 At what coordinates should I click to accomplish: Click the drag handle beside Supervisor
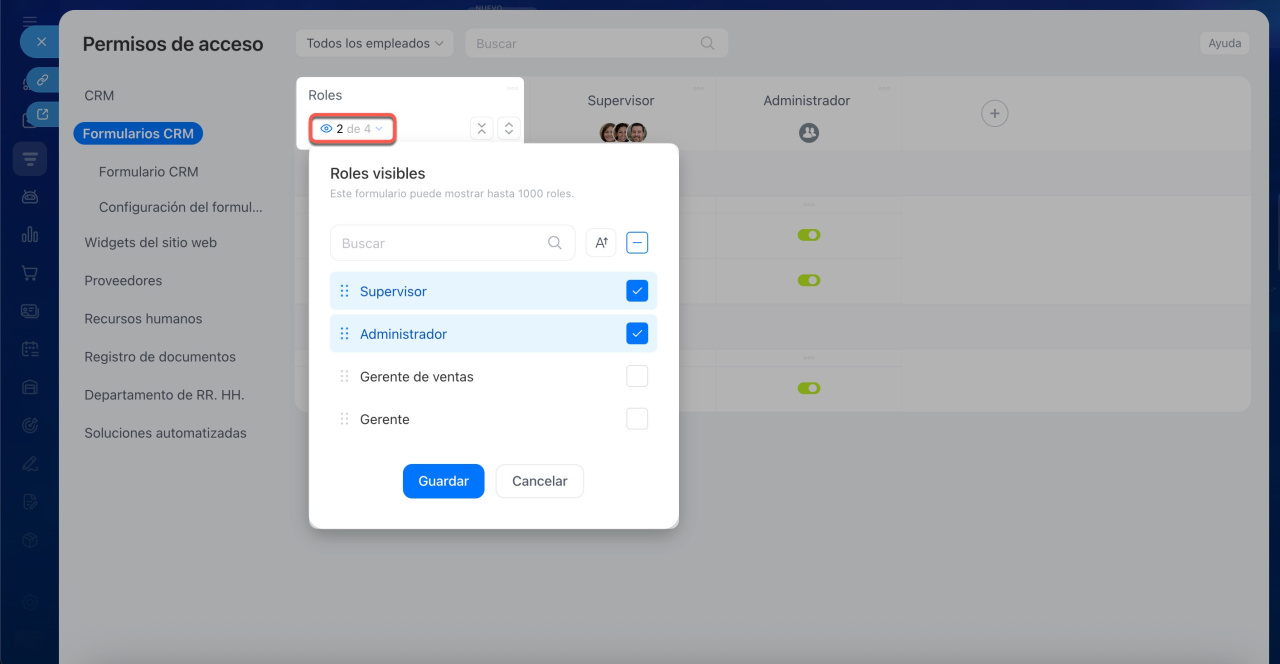click(x=344, y=291)
